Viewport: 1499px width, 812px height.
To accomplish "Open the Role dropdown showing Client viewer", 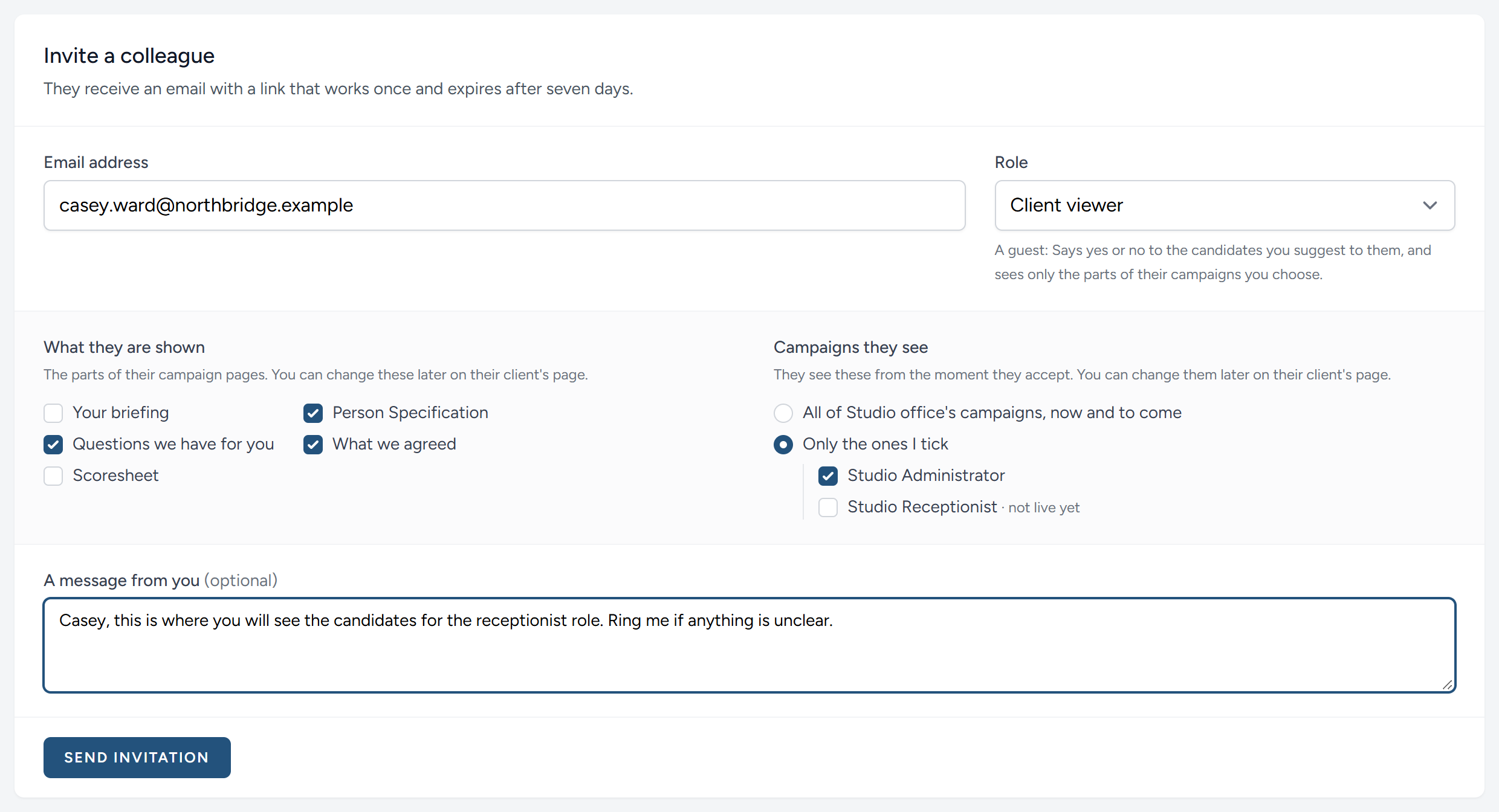I will pyautogui.click(x=1225, y=205).
